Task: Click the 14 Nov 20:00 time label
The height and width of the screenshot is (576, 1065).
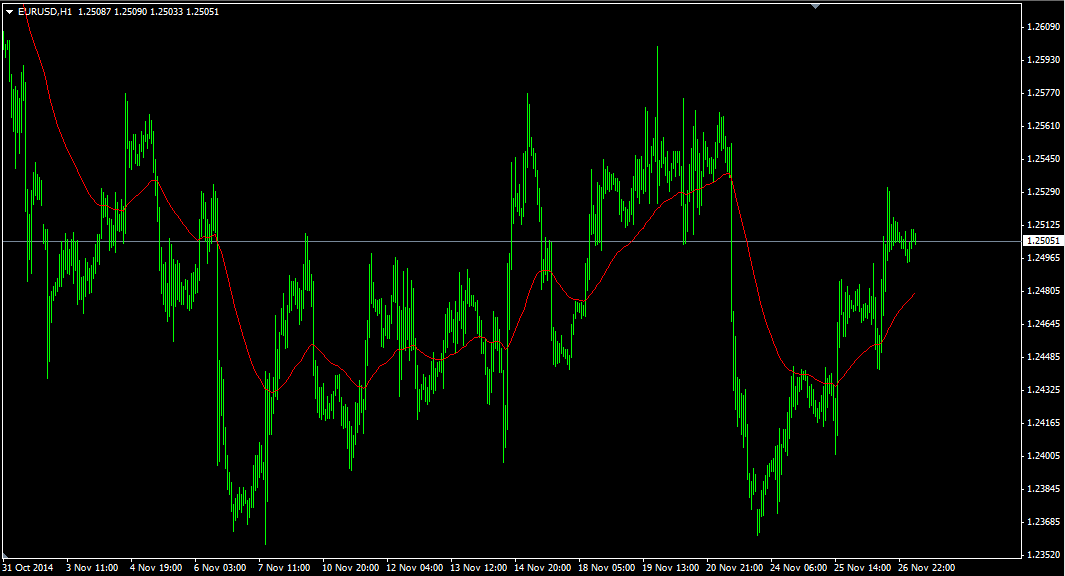Action: coord(542,567)
